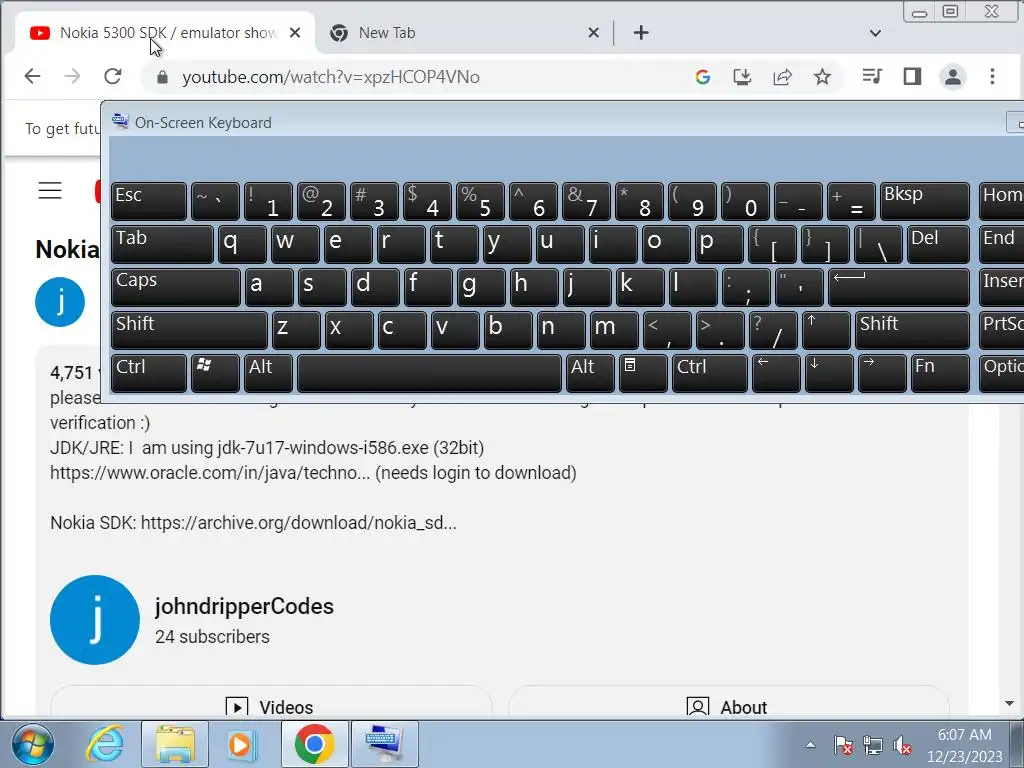Click Tab key on On-Screen Keyboard
Image resolution: width=1024 pixels, height=768 pixels.
(x=162, y=244)
